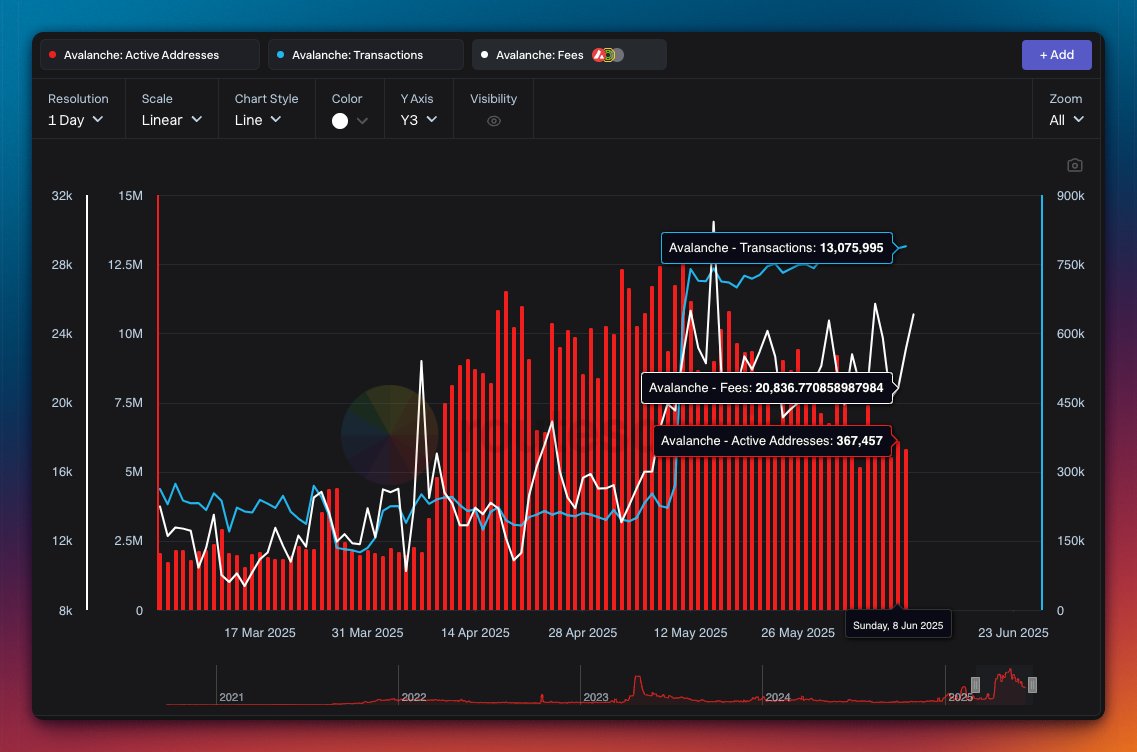Open the Zoom All dropdown
Image resolution: width=1137 pixels, height=752 pixels.
(x=1067, y=120)
